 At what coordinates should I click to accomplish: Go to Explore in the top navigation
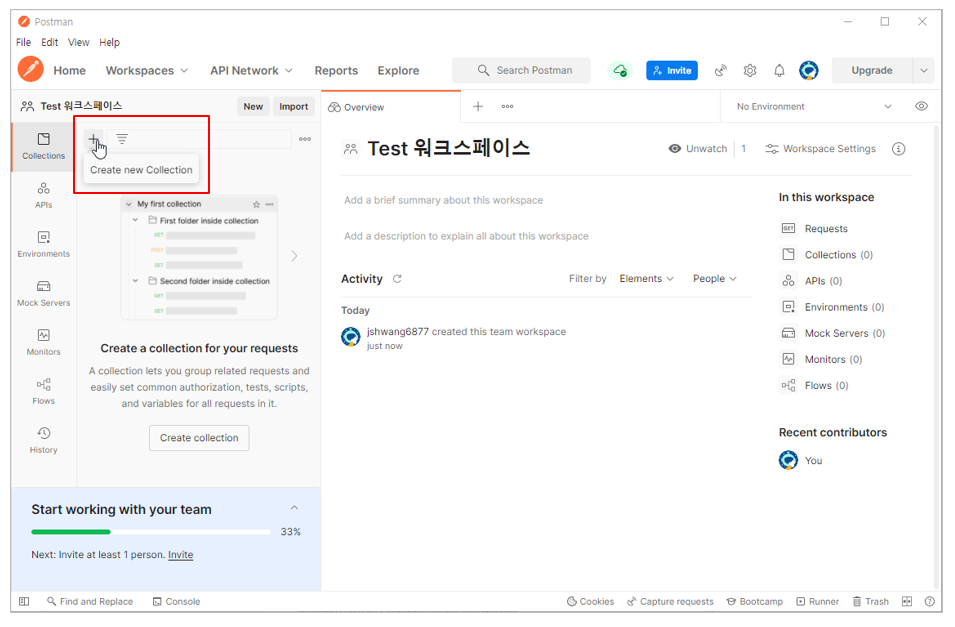(x=398, y=71)
